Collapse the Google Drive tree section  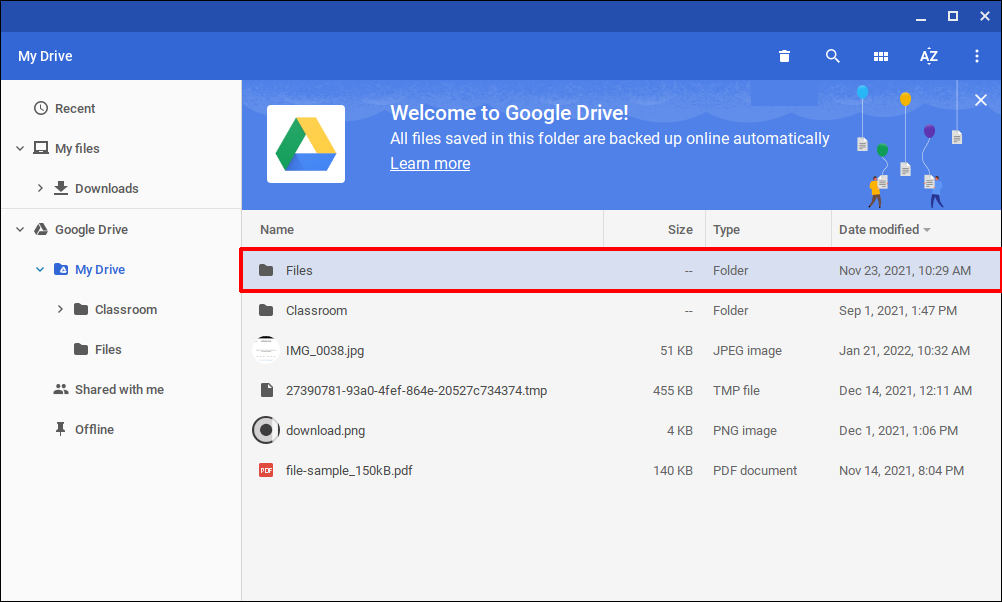pos(20,229)
